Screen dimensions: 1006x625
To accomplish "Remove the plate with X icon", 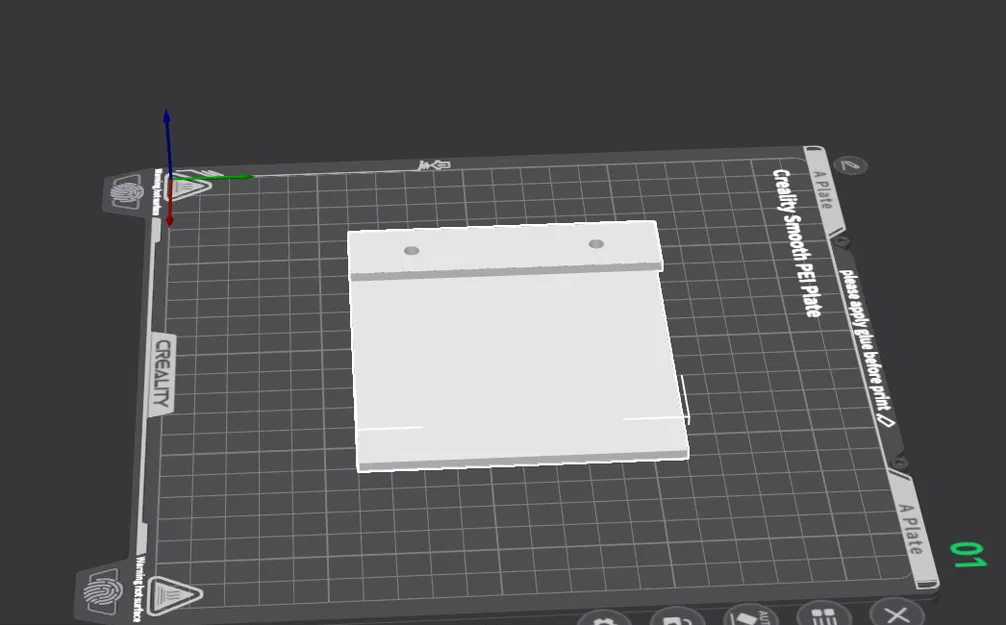I will [x=896, y=612].
